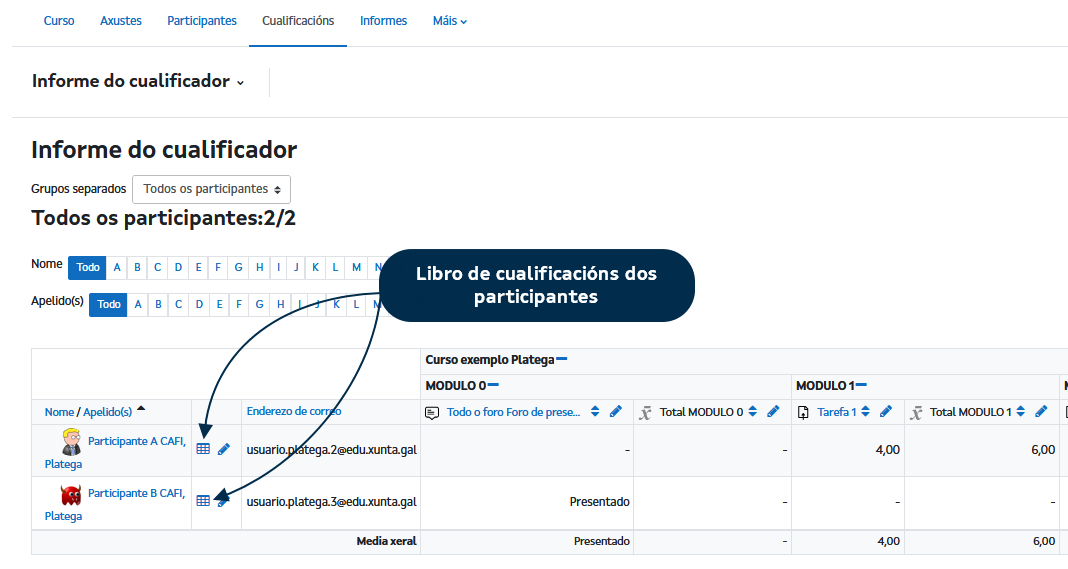This screenshot has width=1068, height=569.
Task: Click Participante B's avatar picture
Action: point(71,494)
